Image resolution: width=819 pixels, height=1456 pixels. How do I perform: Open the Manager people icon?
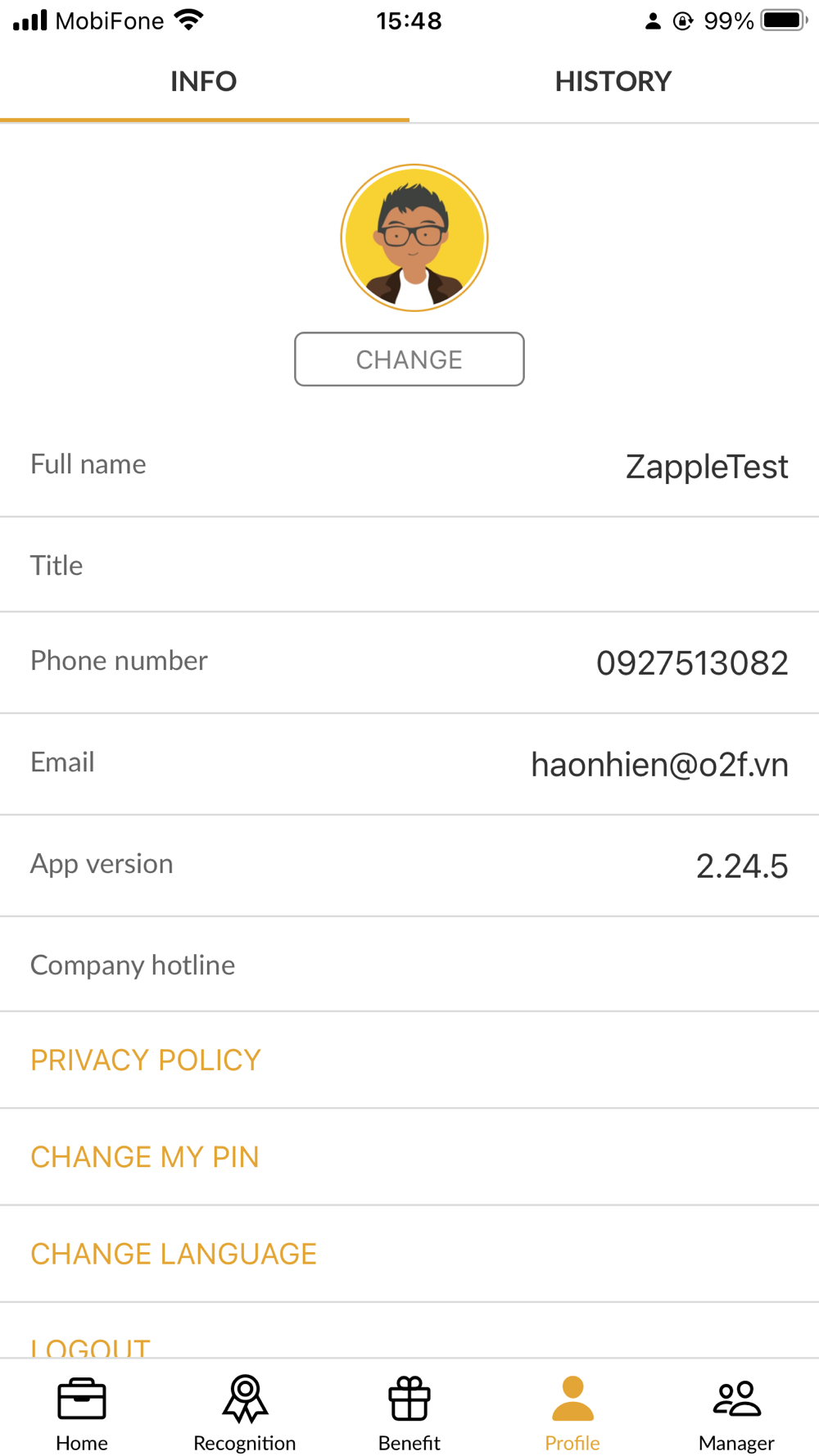point(736,1399)
